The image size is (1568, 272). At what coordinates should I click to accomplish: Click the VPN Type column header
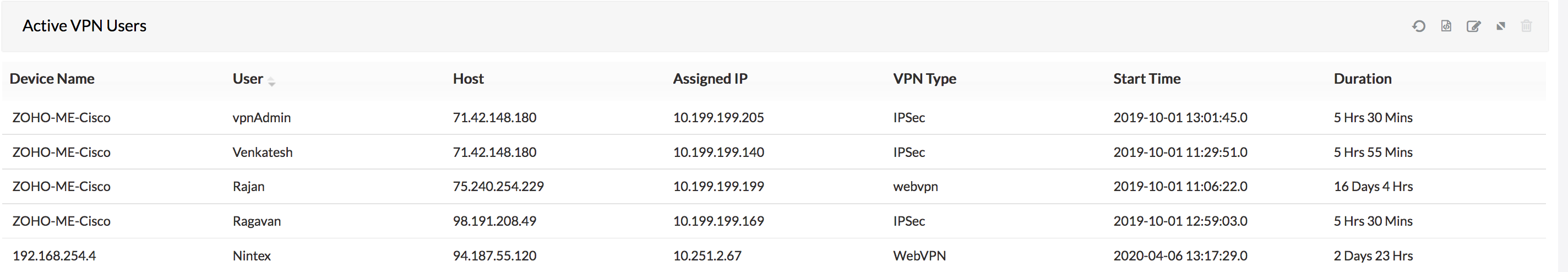click(924, 79)
